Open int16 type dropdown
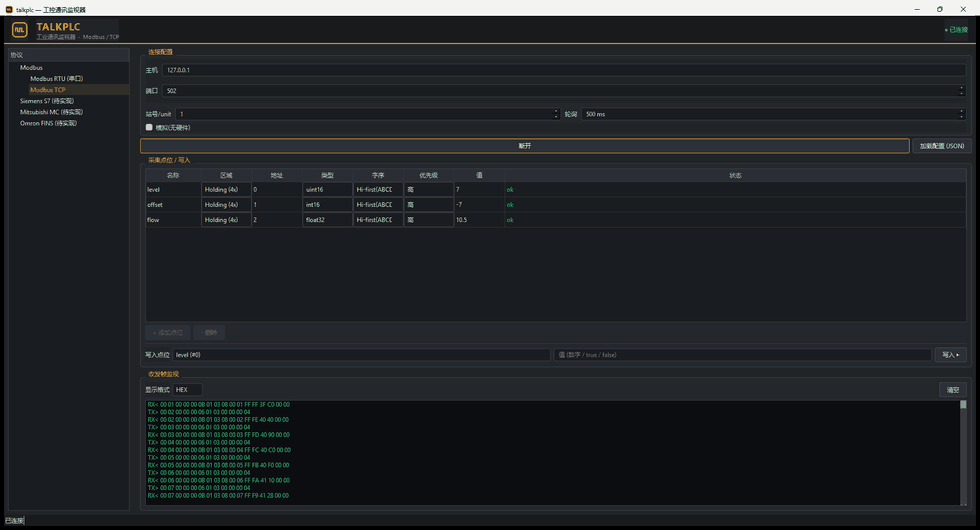The height and width of the screenshot is (530, 980). click(x=328, y=204)
